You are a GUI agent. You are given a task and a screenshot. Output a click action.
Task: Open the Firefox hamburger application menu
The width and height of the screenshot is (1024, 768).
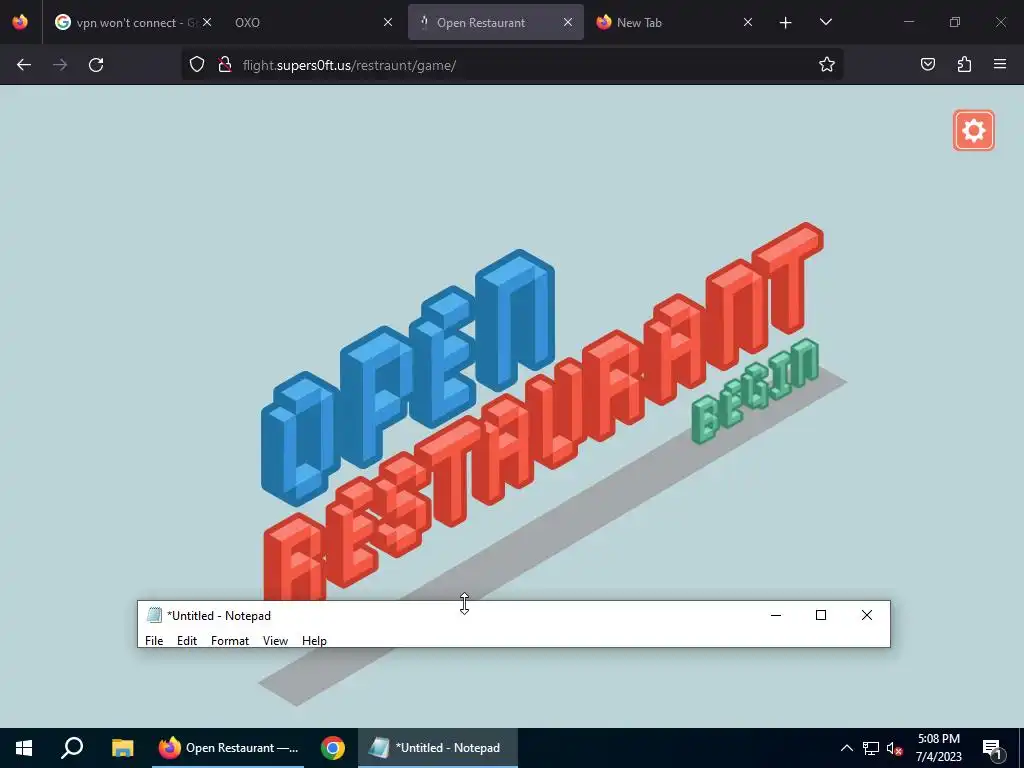coord(1000,65)
